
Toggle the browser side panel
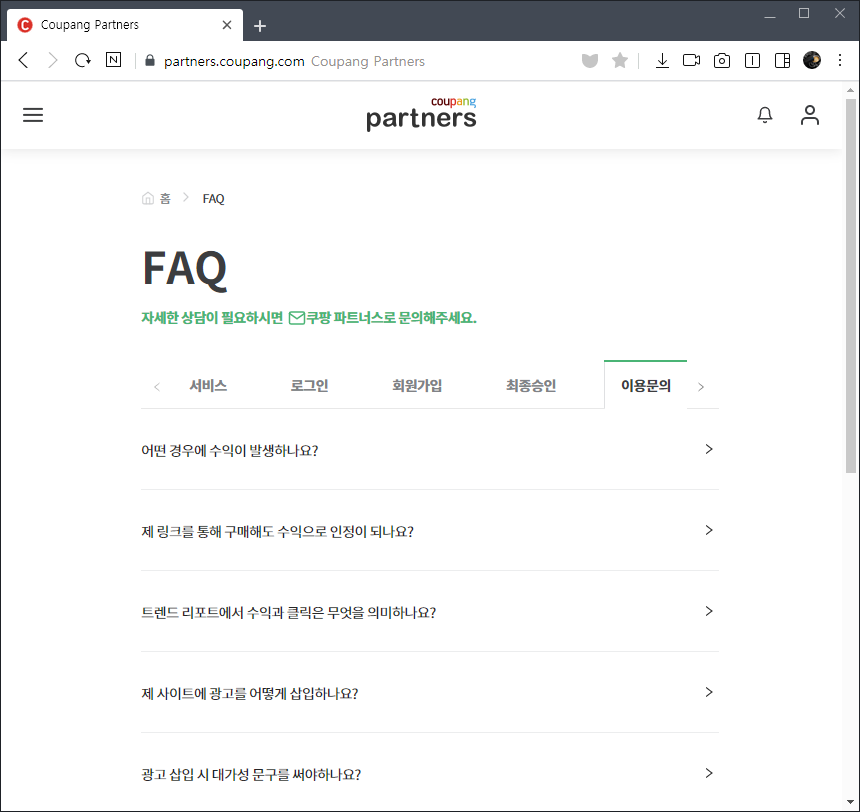click(x=782, y=60)
